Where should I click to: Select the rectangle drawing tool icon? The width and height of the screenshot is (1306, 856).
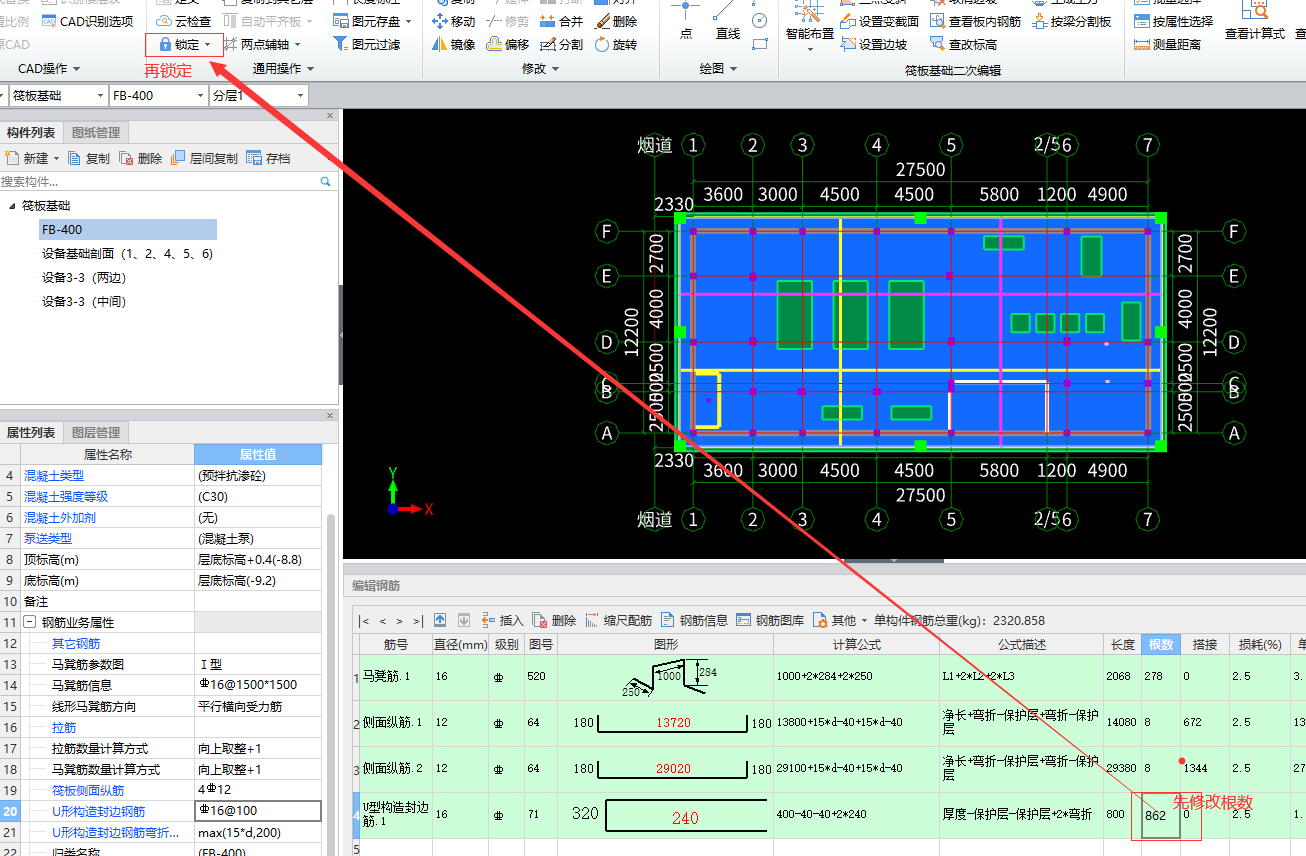click(760, 44)
